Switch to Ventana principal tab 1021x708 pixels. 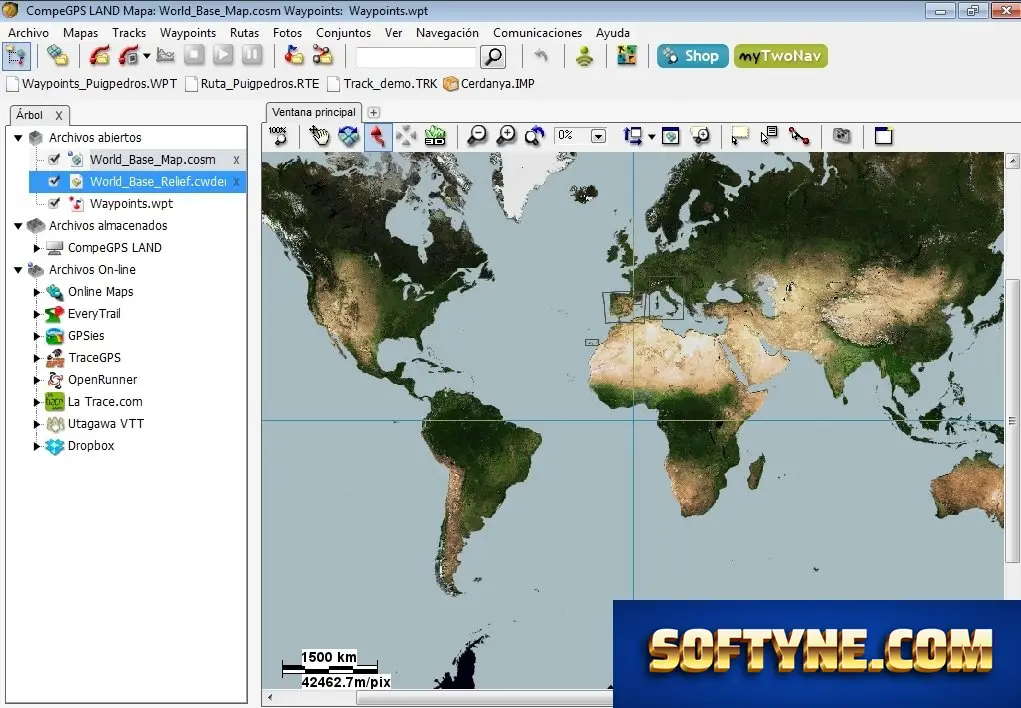pos(314,112)
